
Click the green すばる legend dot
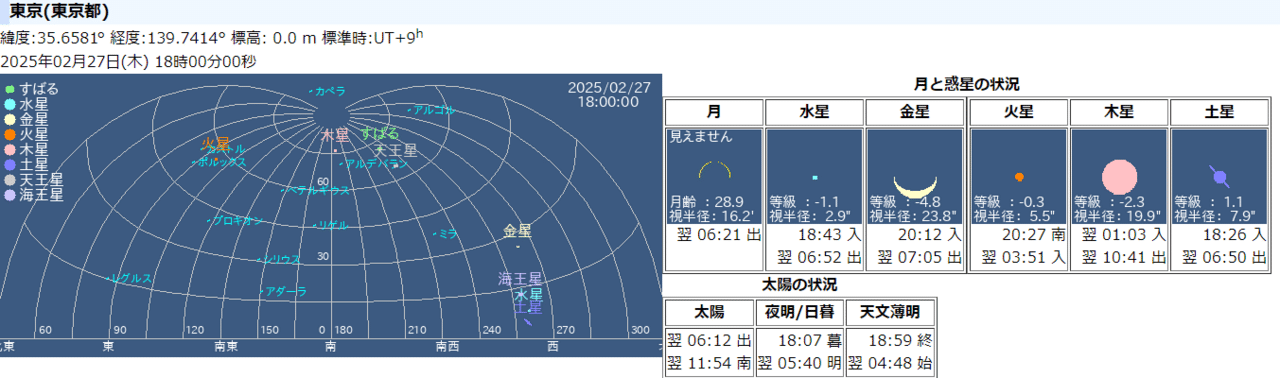10,89
